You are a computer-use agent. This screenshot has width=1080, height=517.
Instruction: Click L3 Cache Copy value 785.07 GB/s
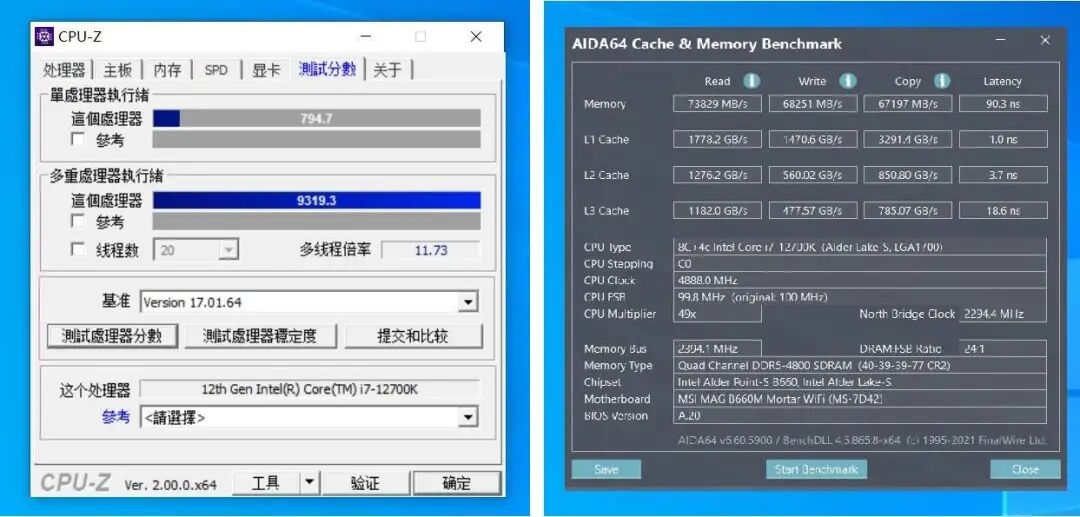click(908, 211)
